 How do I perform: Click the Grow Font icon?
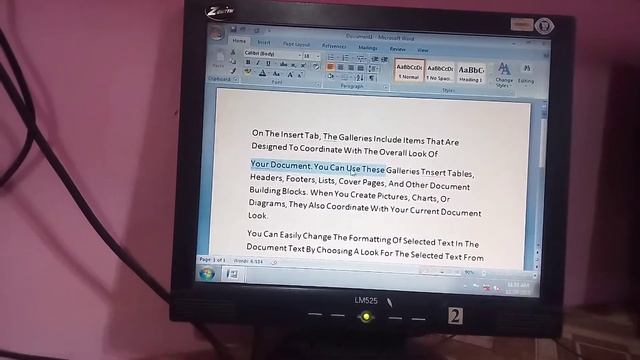point(290,75)
